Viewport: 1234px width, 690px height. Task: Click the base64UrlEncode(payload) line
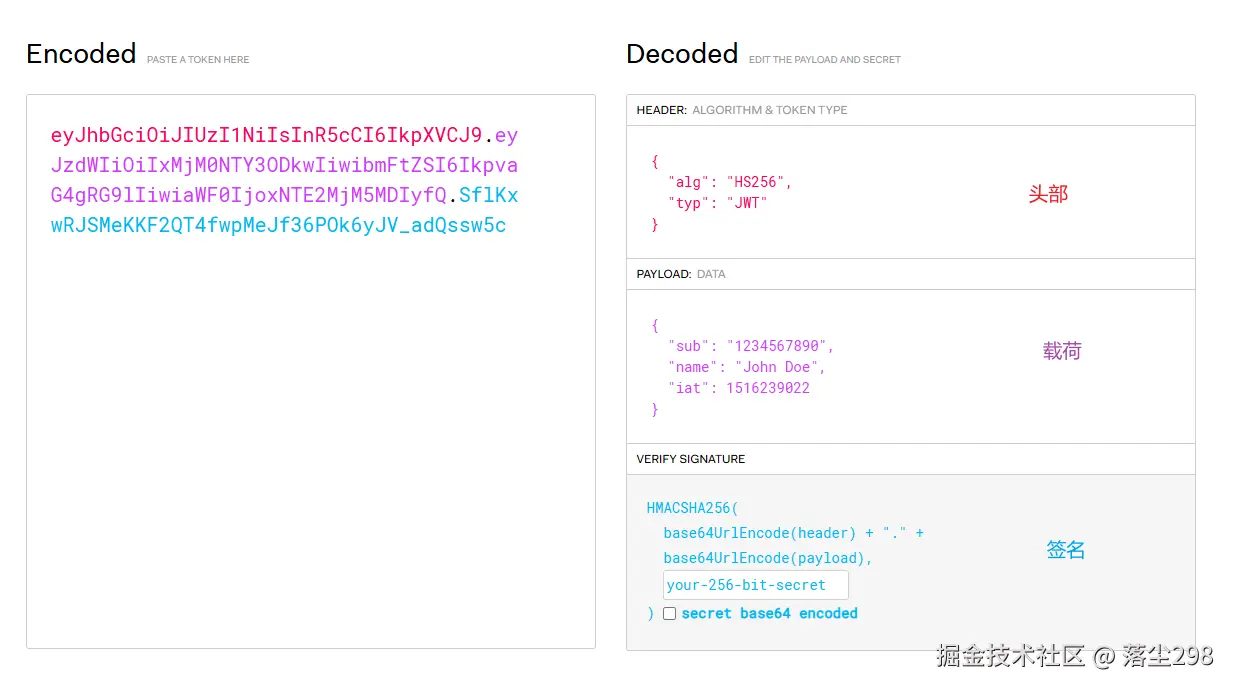point(768,558)
